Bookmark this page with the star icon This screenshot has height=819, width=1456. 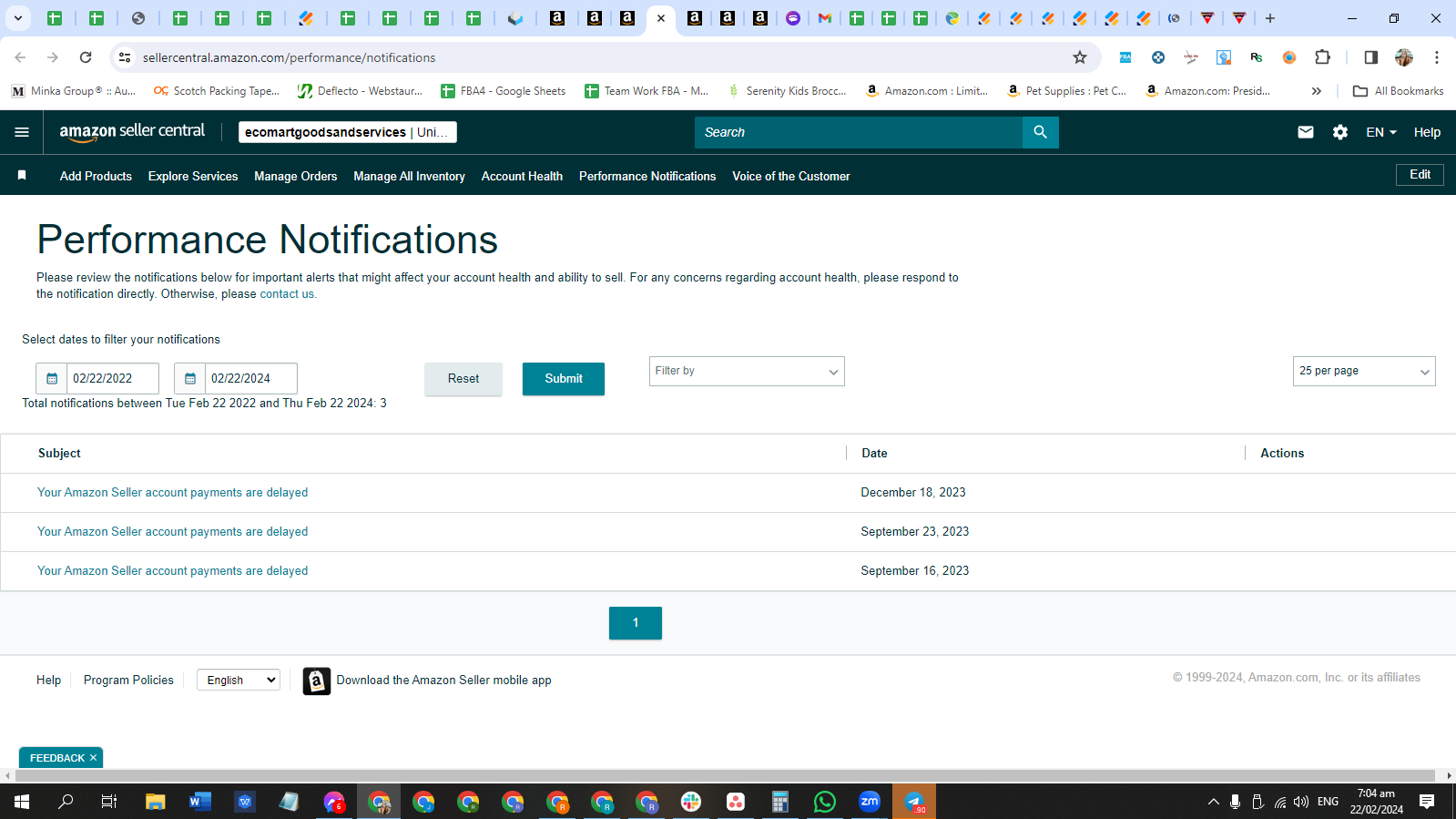[1080, 57]
